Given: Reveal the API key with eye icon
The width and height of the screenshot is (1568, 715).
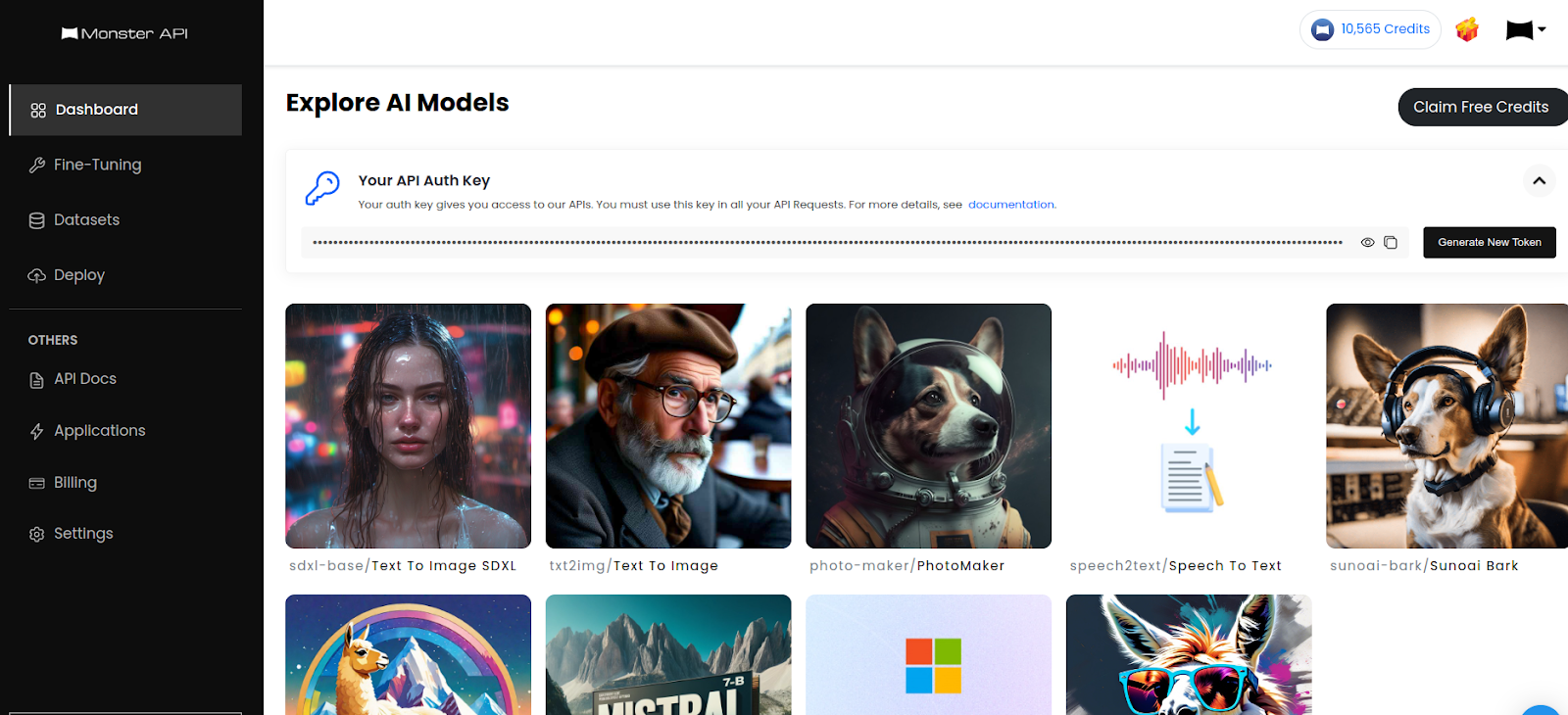Looking at the screenshot, I should click(x=1368, y=243).
